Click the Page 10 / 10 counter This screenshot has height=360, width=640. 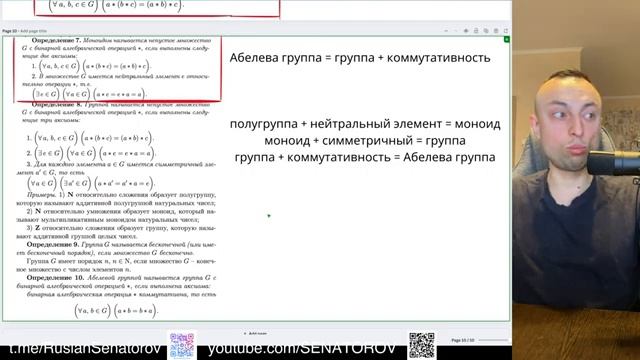[462, 340]
